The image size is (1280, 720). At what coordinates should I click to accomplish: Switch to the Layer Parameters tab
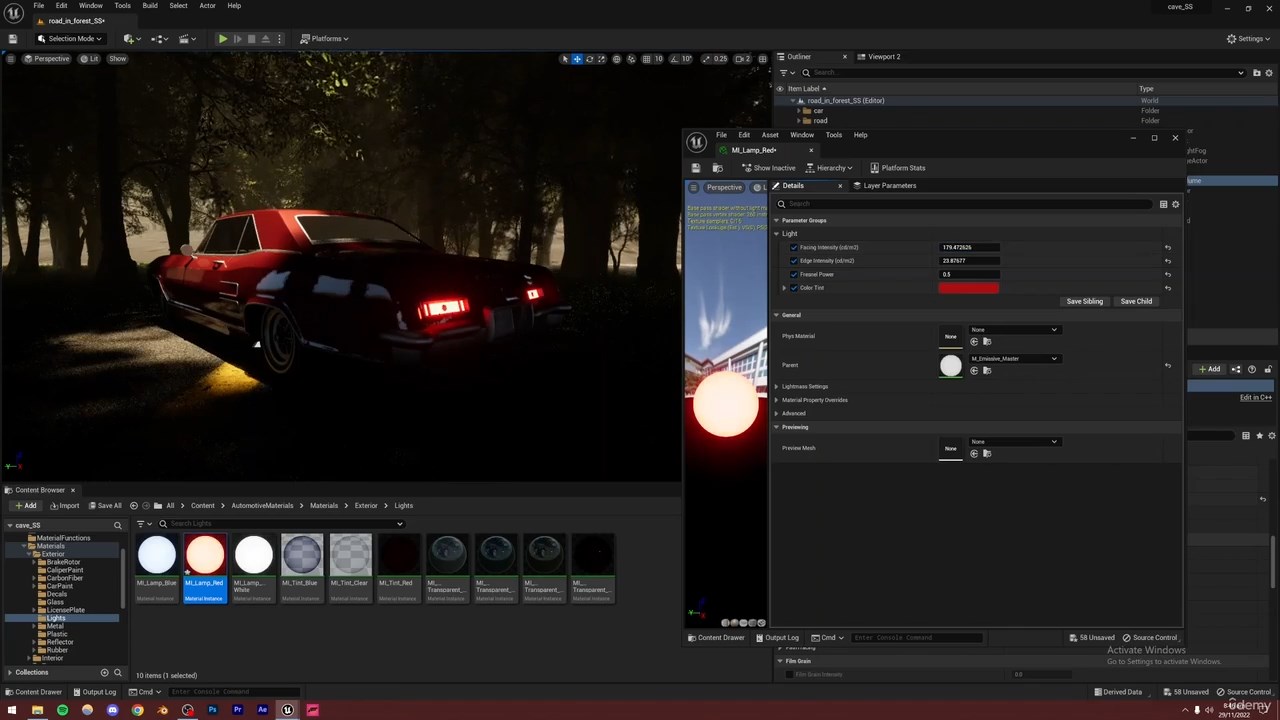point(889,186)
